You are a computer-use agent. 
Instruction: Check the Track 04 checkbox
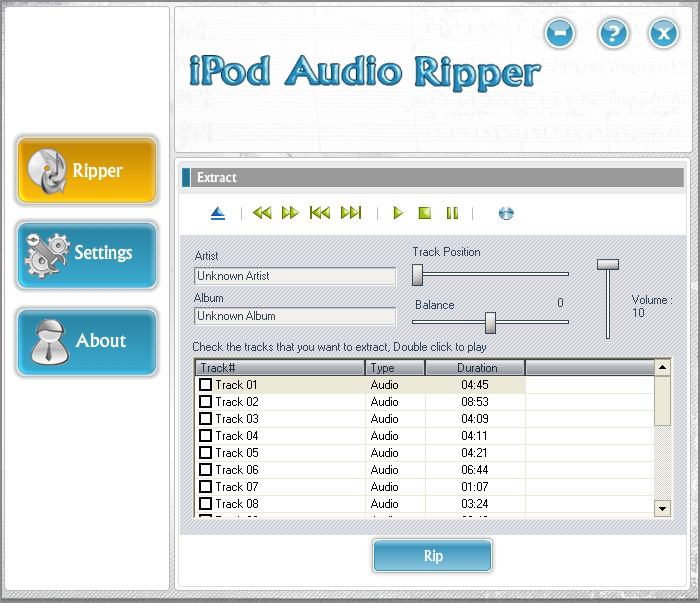point(205,435)
